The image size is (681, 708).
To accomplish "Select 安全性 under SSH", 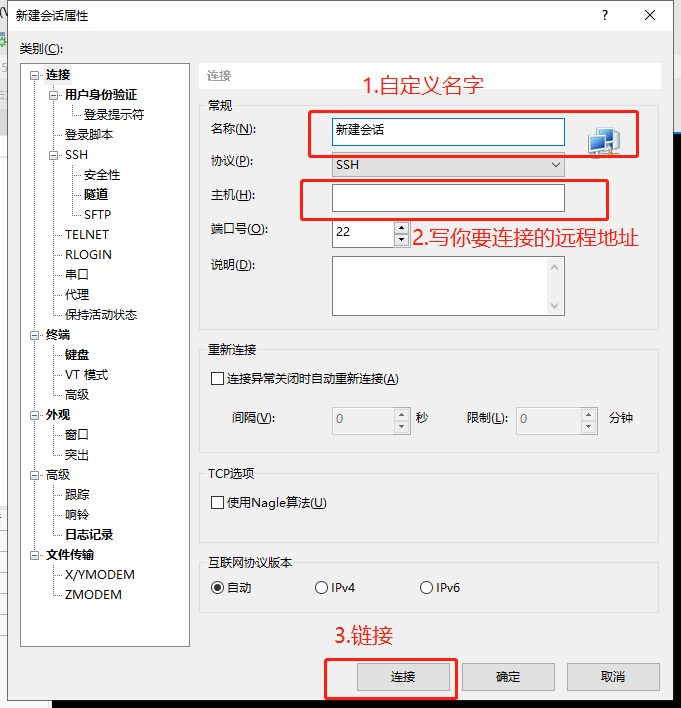I will point(102,175).
